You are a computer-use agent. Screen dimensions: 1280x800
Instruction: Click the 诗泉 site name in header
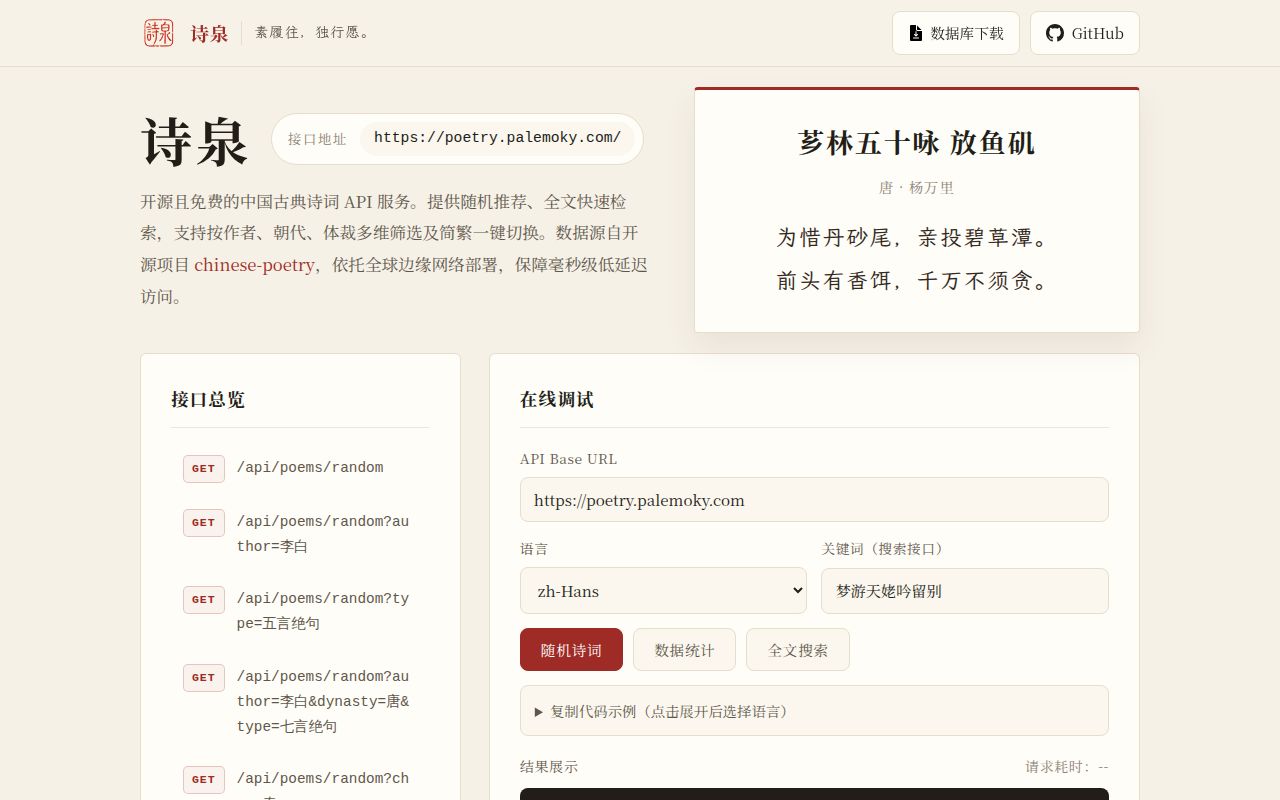(209, 34)
